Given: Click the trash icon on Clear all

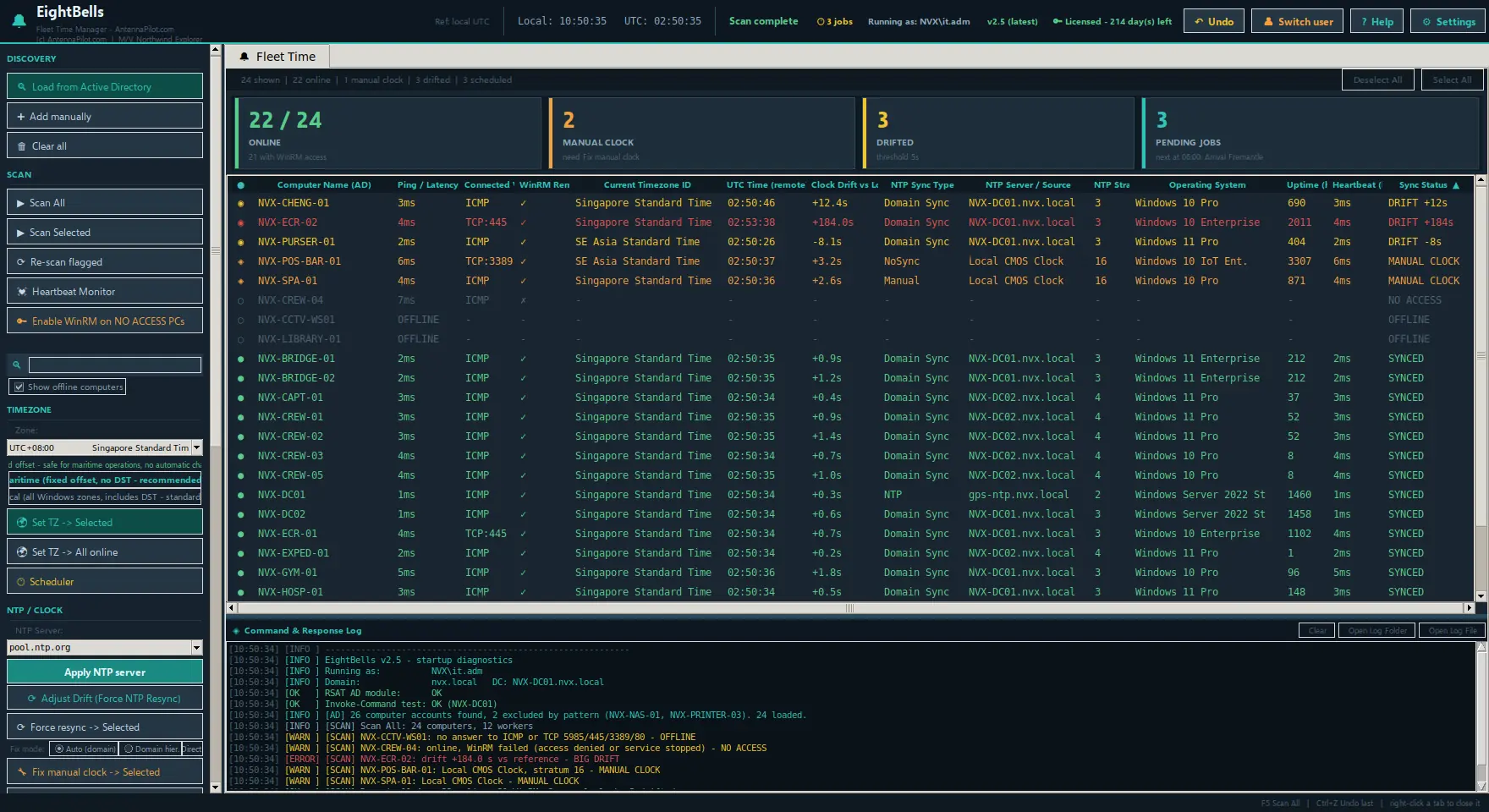Looking at the screenshot, I should click(x=22, y=146).
